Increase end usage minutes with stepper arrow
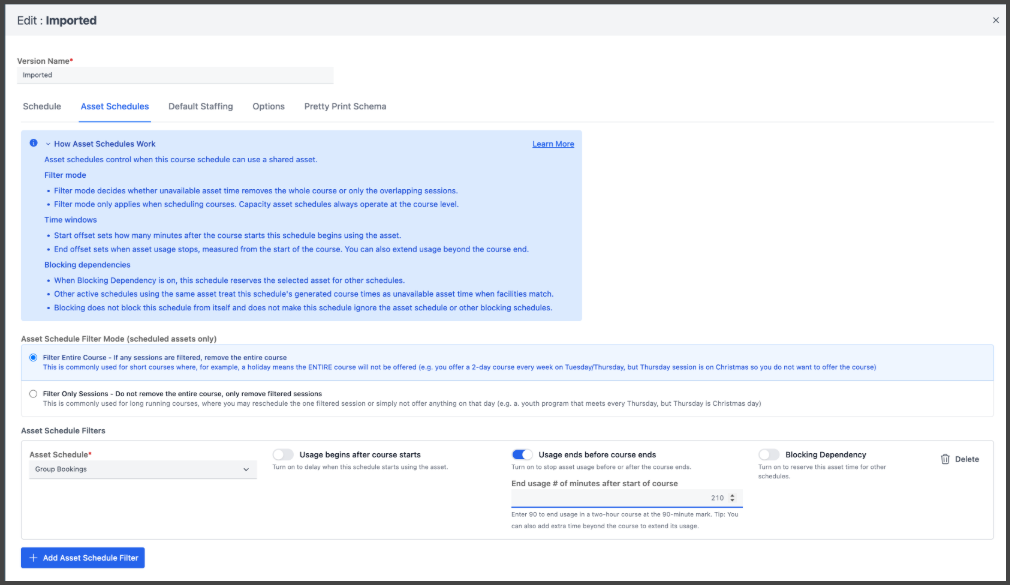Screen dimensions: 1010x585 tap(733, 495)
